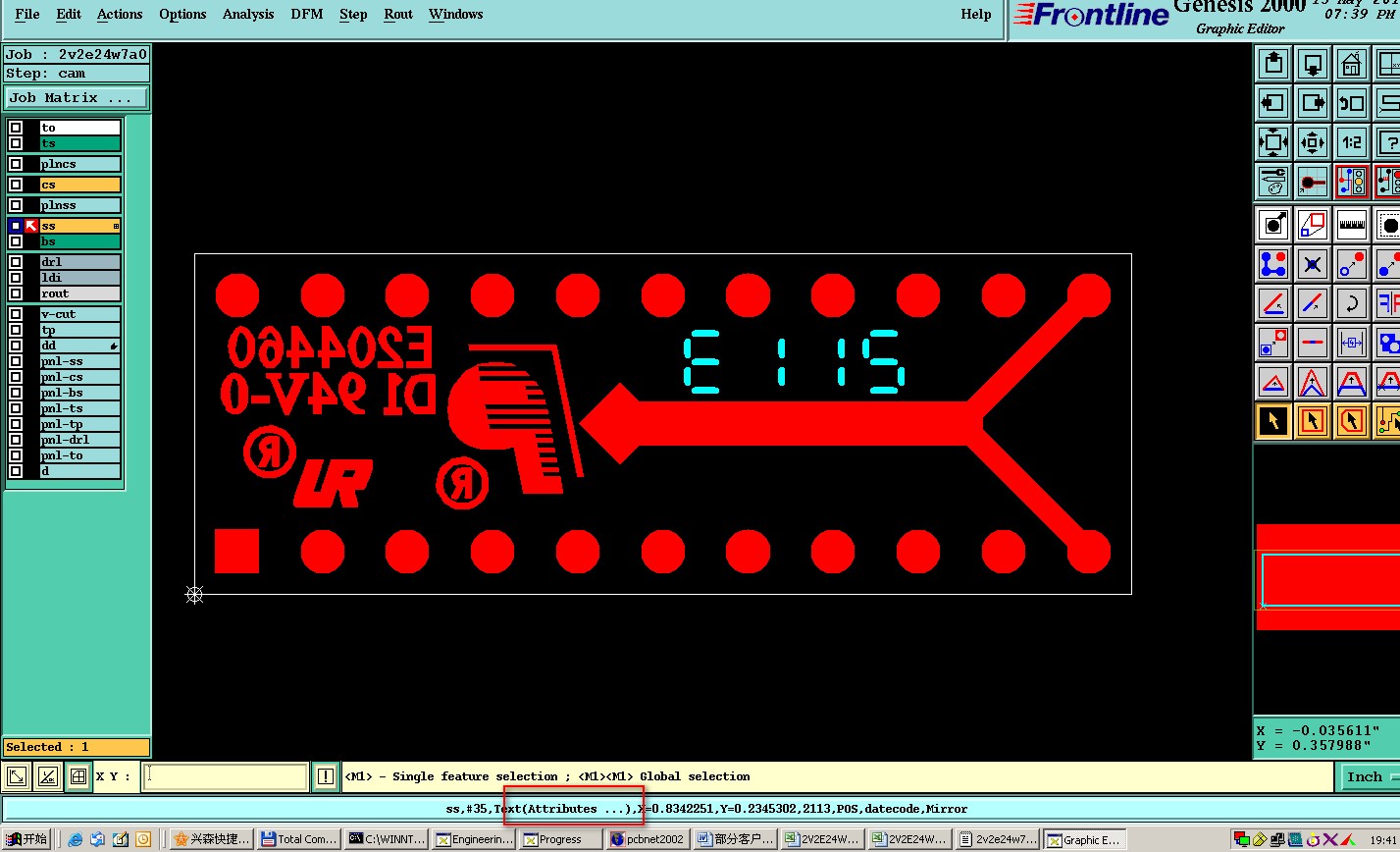Open the red-bordered traffic-light layer controls icon
Image resolution: width=1400 pixels, height=852 pixels.
(x=1352, y=181)
